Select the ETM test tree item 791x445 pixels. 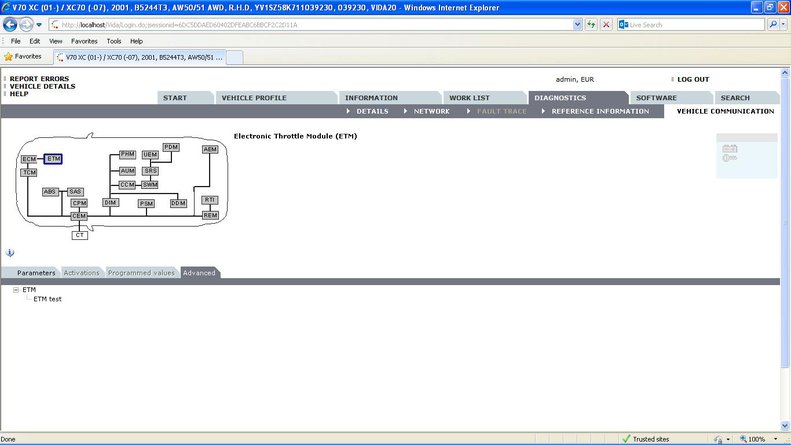(47, 299)
